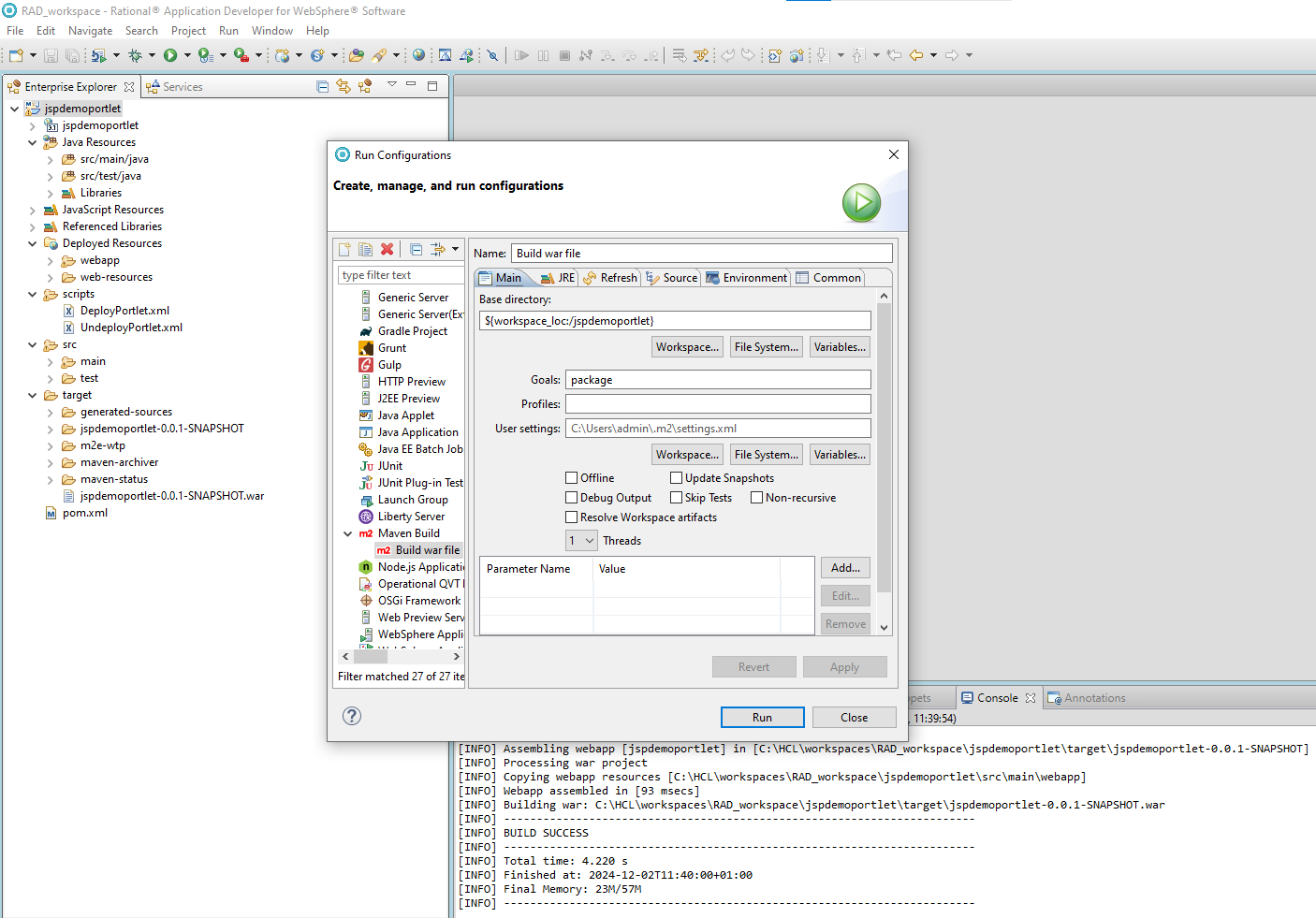Screen dimensions: 1316x918
Task: Collapse the jspdemoportlet project root node
Action: point(14,109)
